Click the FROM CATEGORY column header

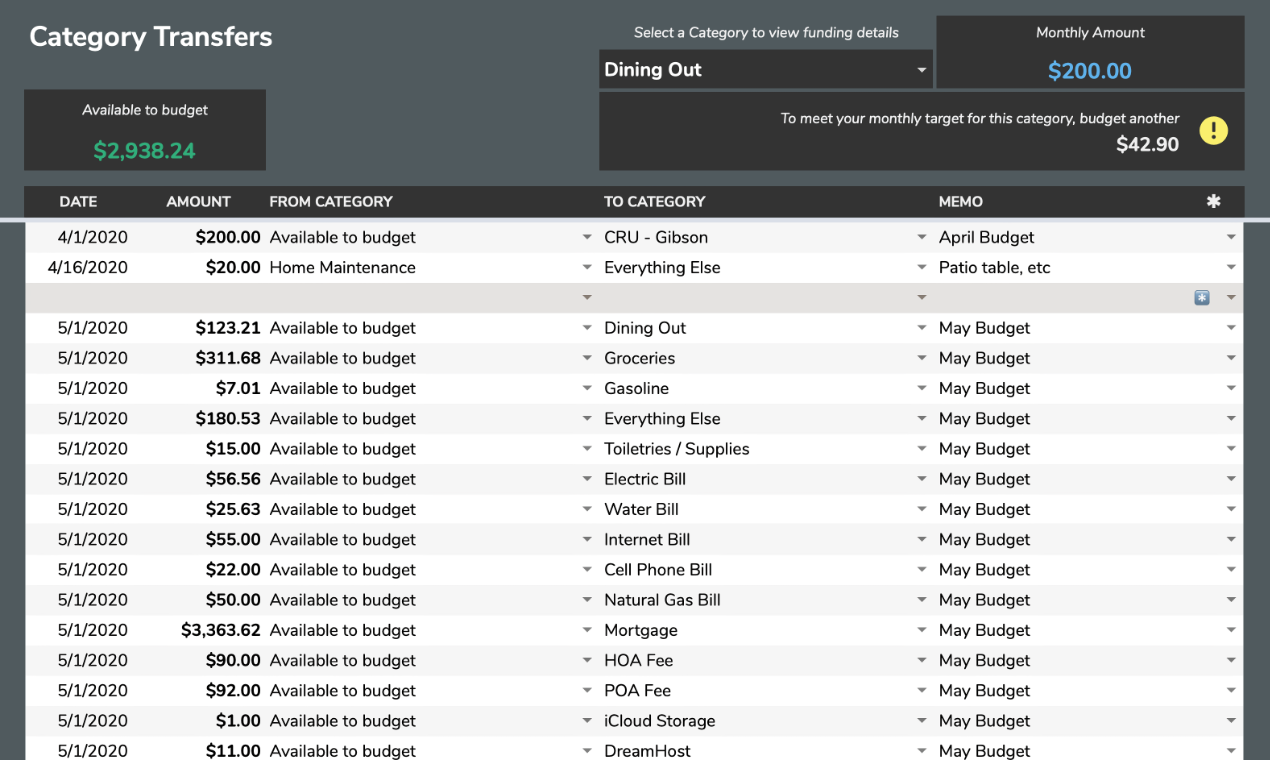(331, 201)
